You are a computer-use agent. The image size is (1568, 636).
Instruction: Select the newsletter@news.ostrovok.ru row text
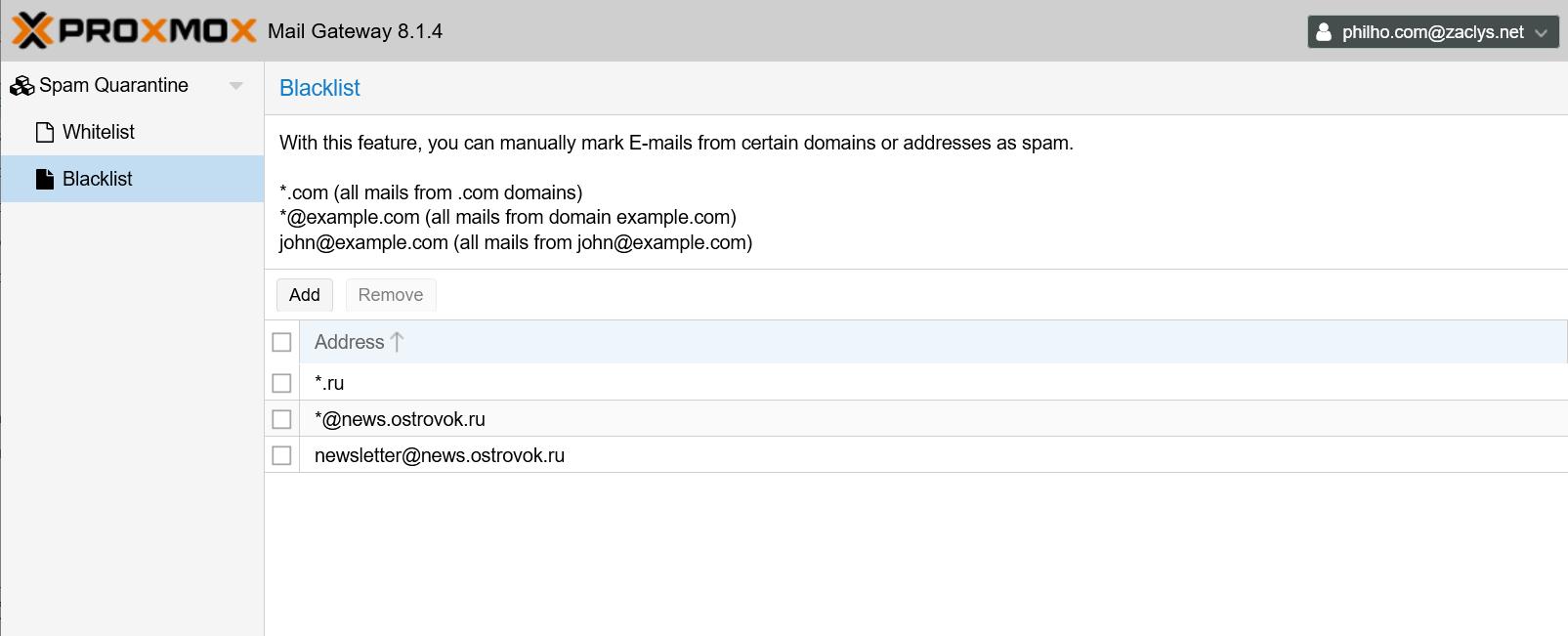[x=440, y=455]
